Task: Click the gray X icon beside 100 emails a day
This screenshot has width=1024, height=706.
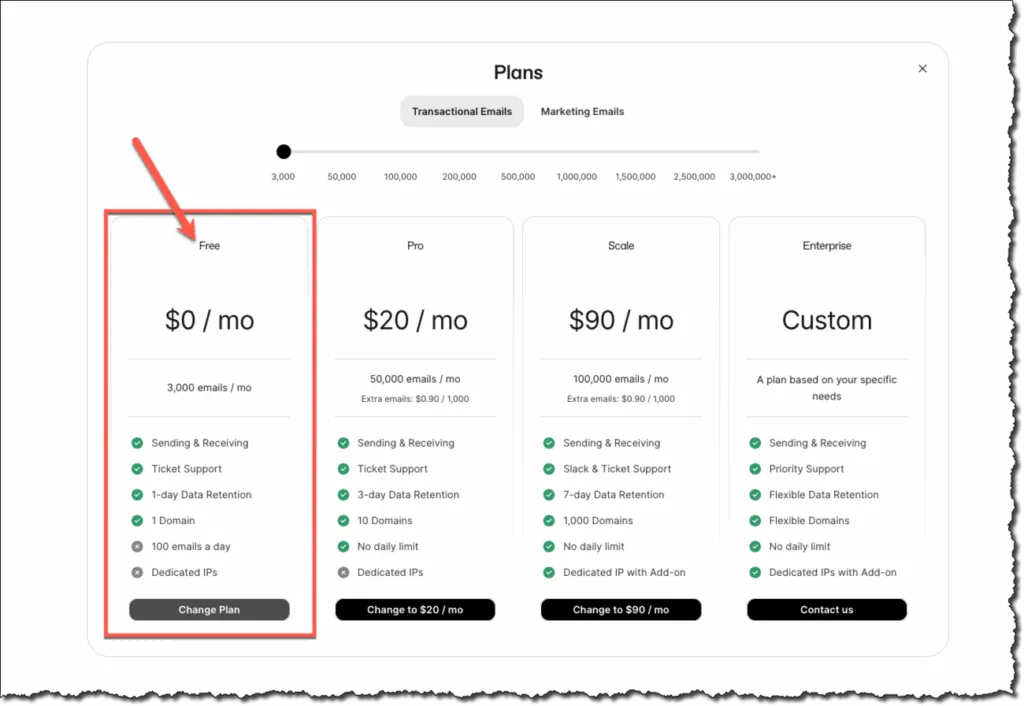Action: 137,547
